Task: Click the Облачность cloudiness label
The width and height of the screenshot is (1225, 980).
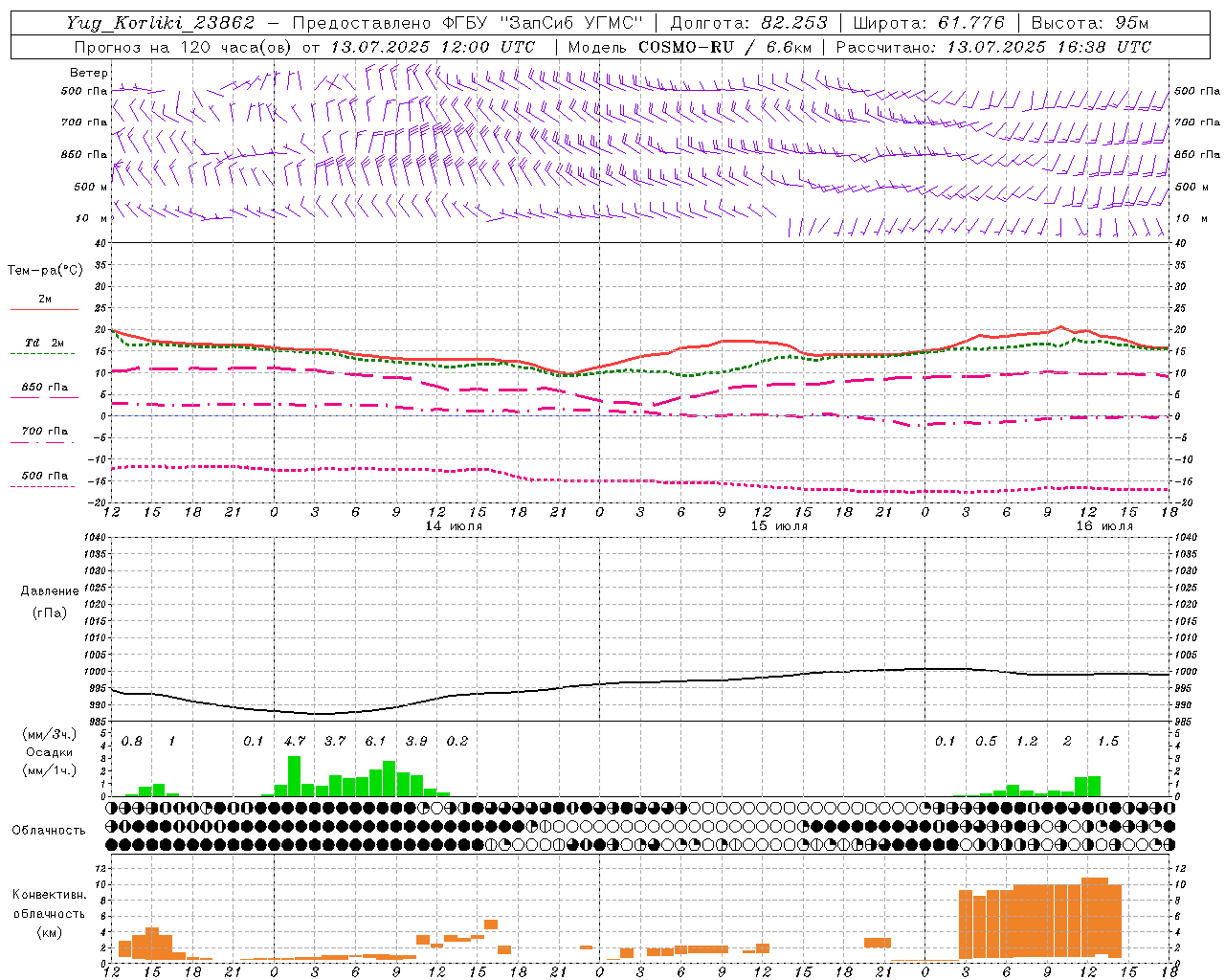Action: point(49,830)
